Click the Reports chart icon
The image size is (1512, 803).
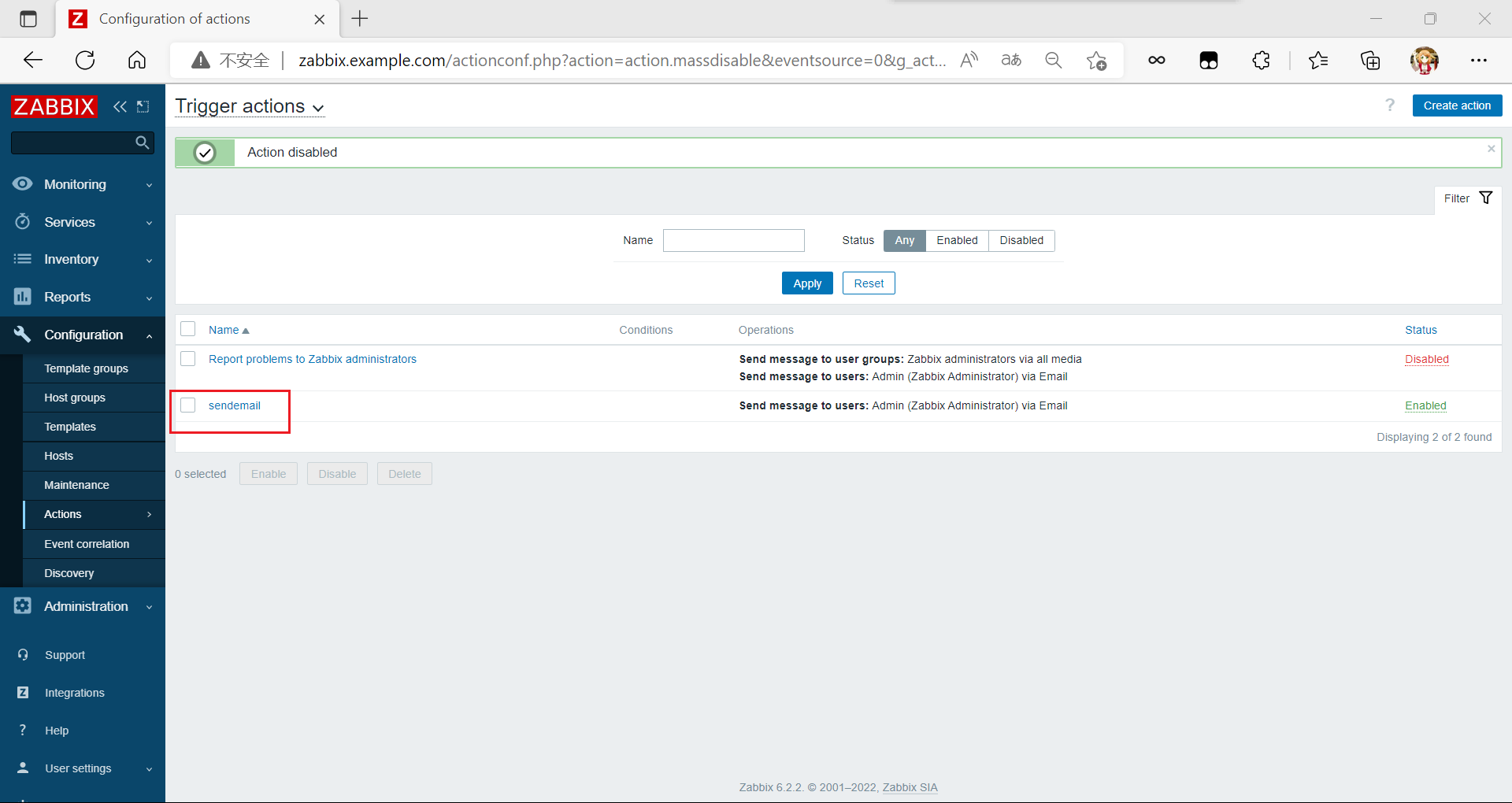[22, 297]
